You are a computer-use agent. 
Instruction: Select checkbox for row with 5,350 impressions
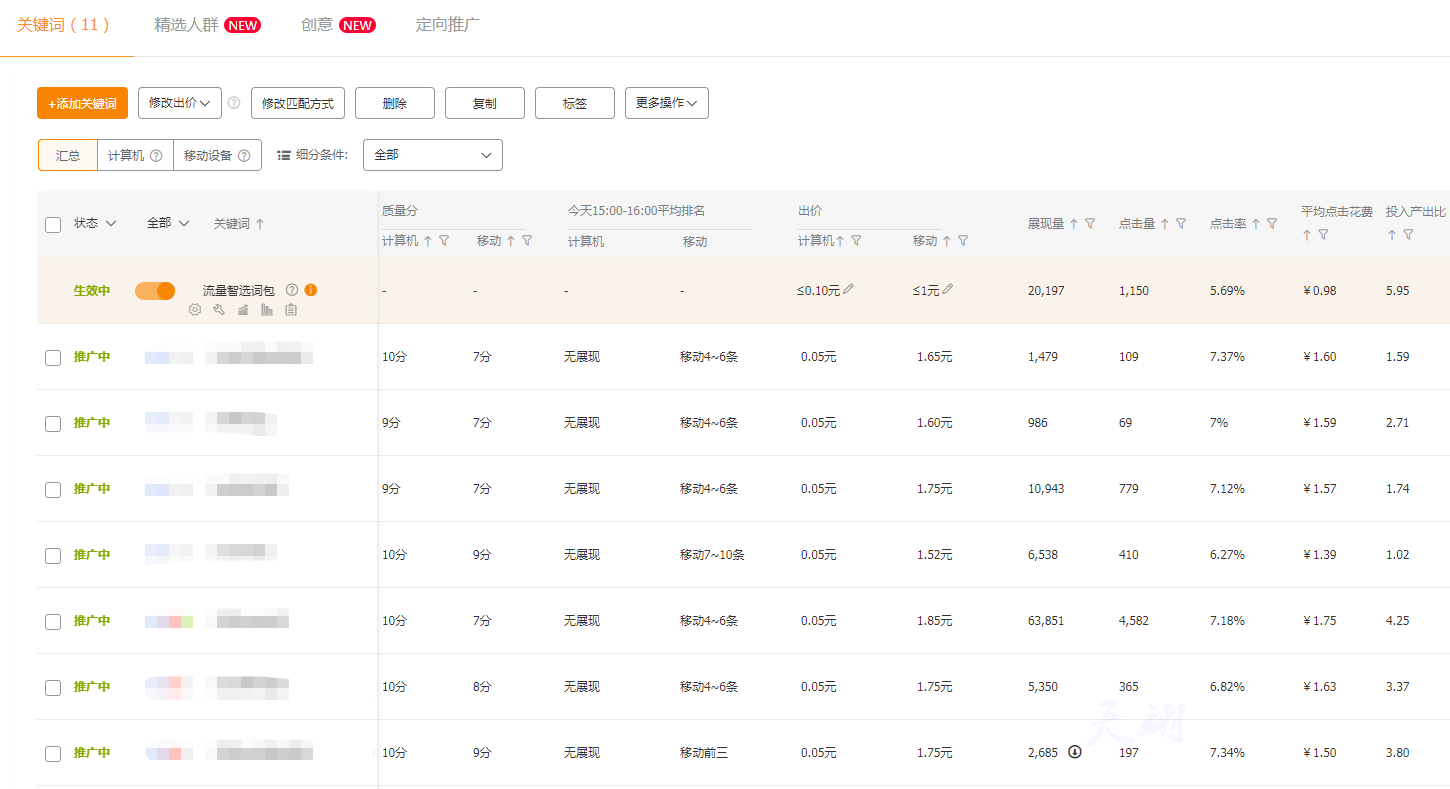(x=53, y=687)
